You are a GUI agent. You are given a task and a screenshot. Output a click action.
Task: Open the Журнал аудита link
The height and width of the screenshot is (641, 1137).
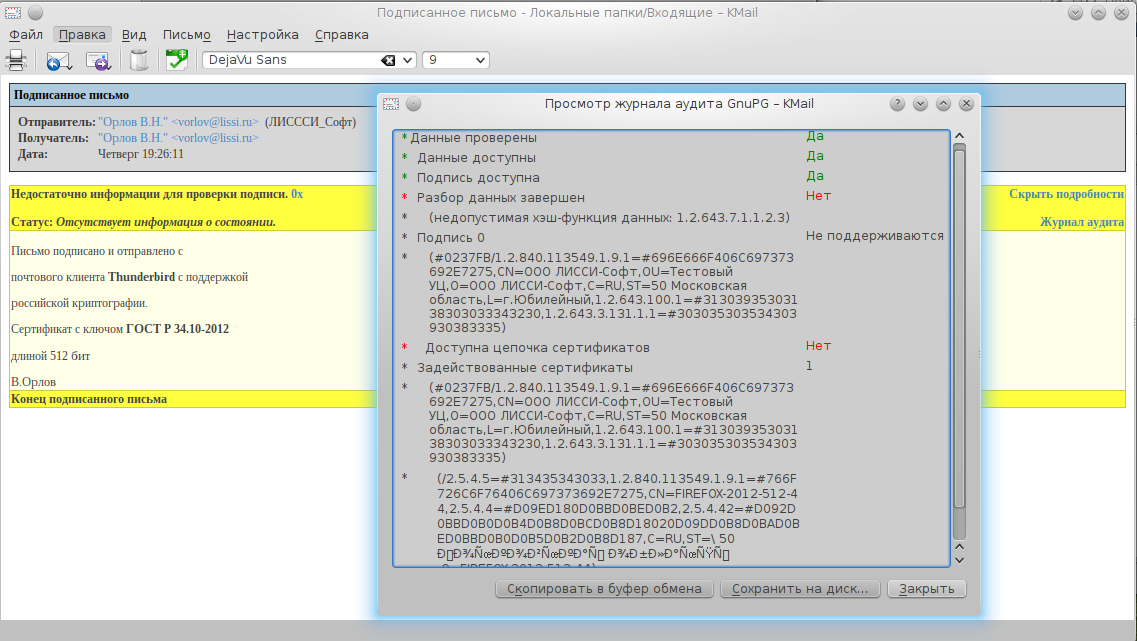pos(1082,222)
